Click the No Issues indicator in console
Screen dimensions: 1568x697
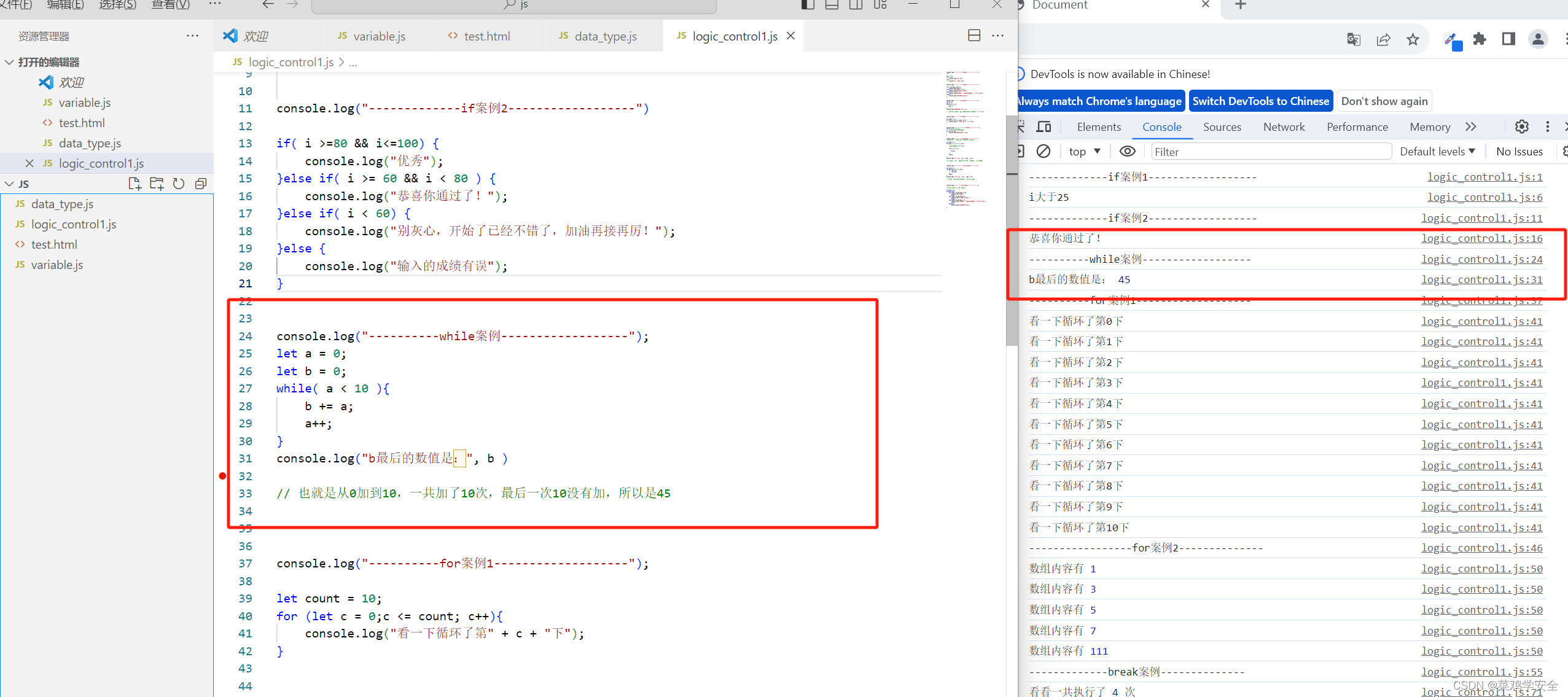tap(1519, 151)
